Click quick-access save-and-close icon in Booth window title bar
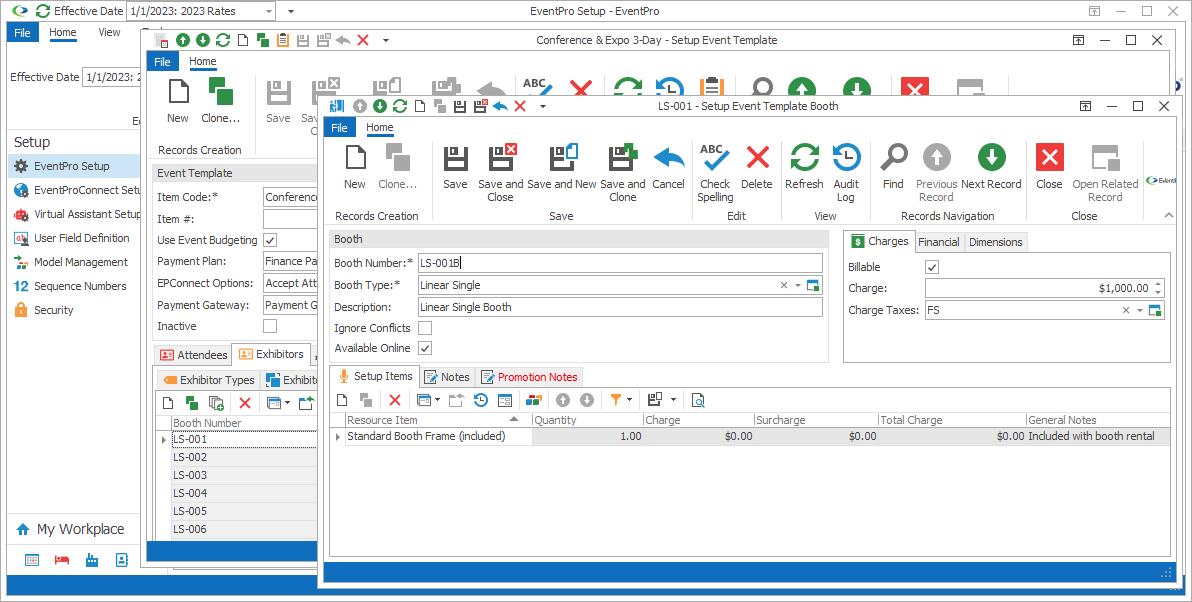Screen dimensions: 1192x602 (480, 106)
